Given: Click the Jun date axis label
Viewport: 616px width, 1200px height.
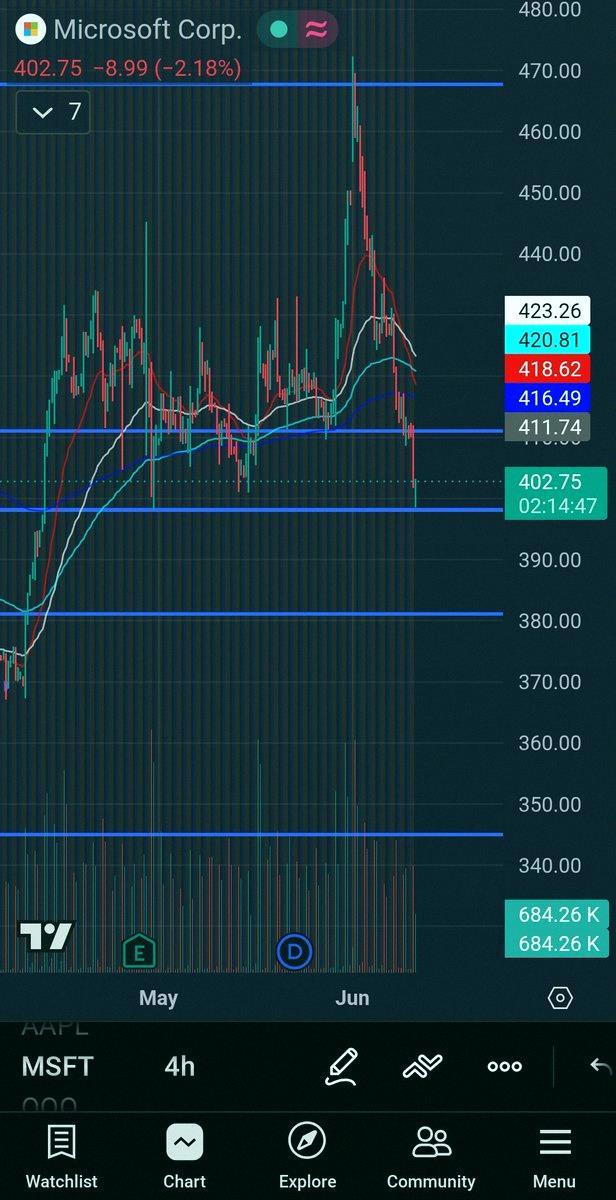Looking at the screenshot, I should (352, 998).
